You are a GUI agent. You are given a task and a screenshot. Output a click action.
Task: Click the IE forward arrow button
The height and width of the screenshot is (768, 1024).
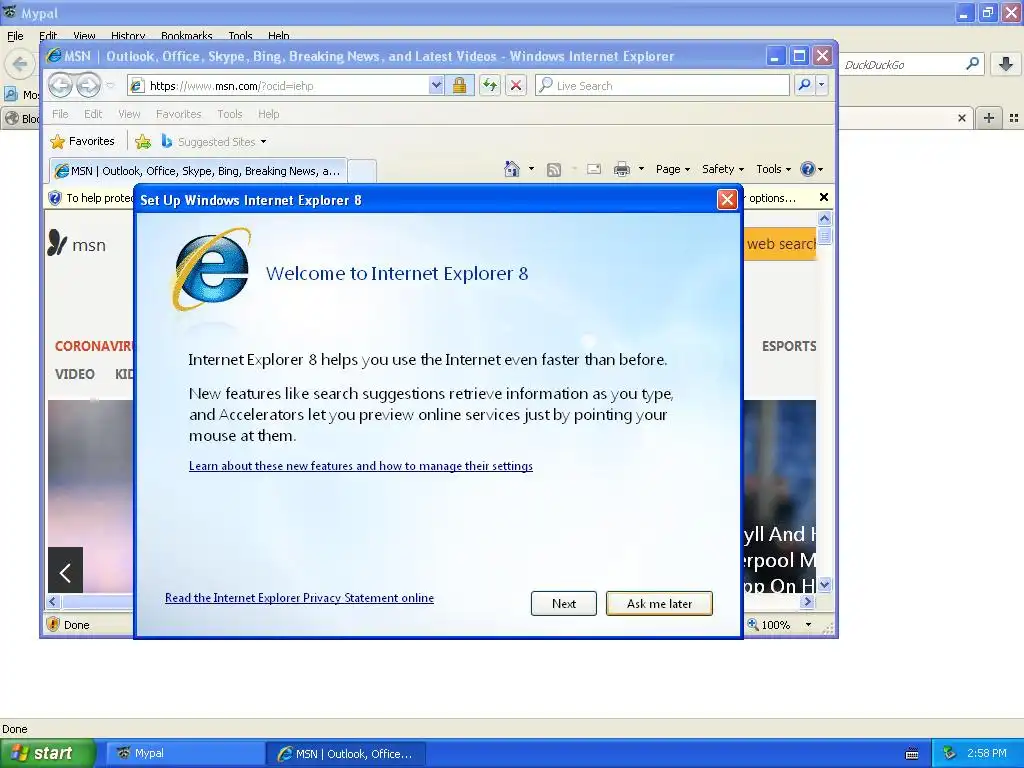(88, 85)
